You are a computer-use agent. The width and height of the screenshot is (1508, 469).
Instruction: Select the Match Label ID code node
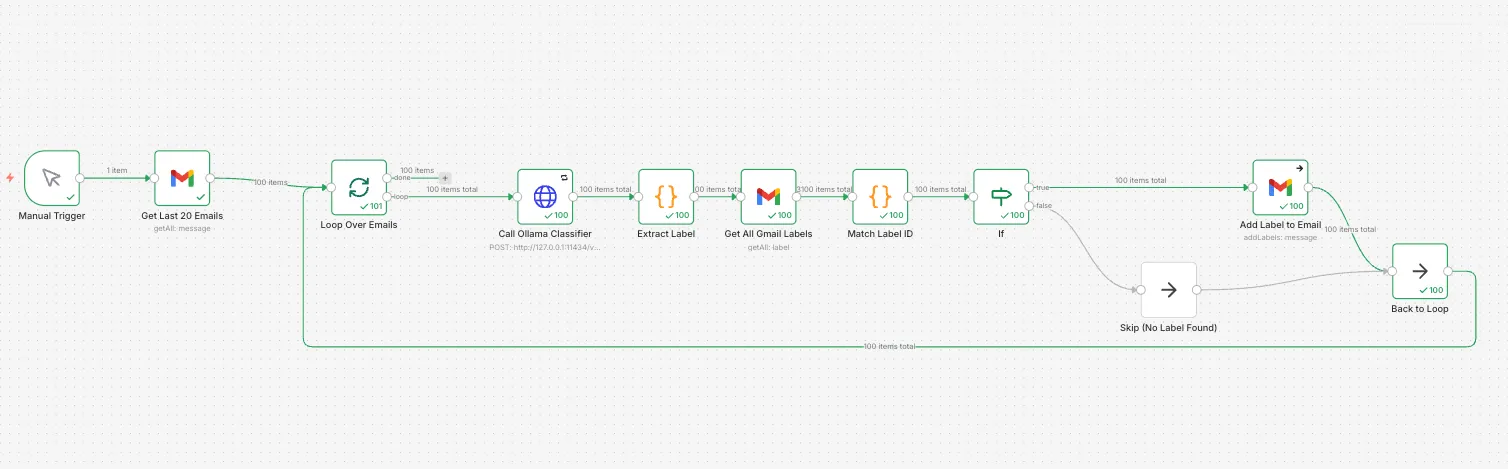click(880, 196)
